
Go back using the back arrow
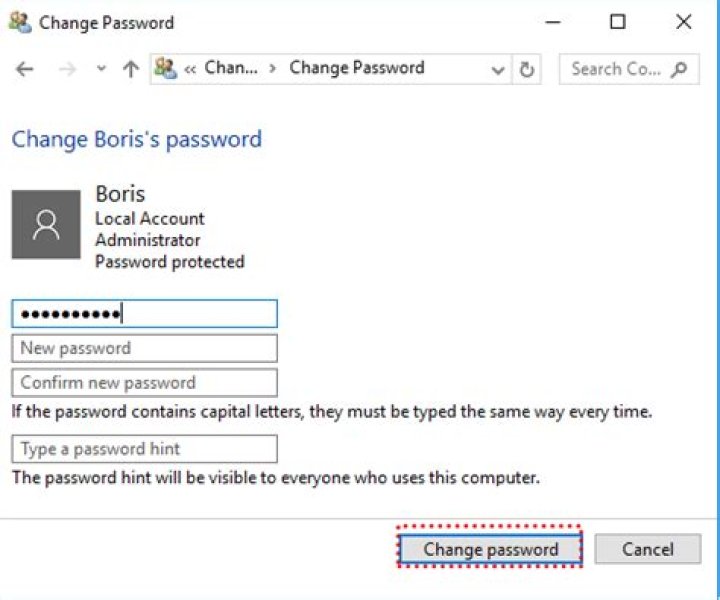[x=25, y=69]
